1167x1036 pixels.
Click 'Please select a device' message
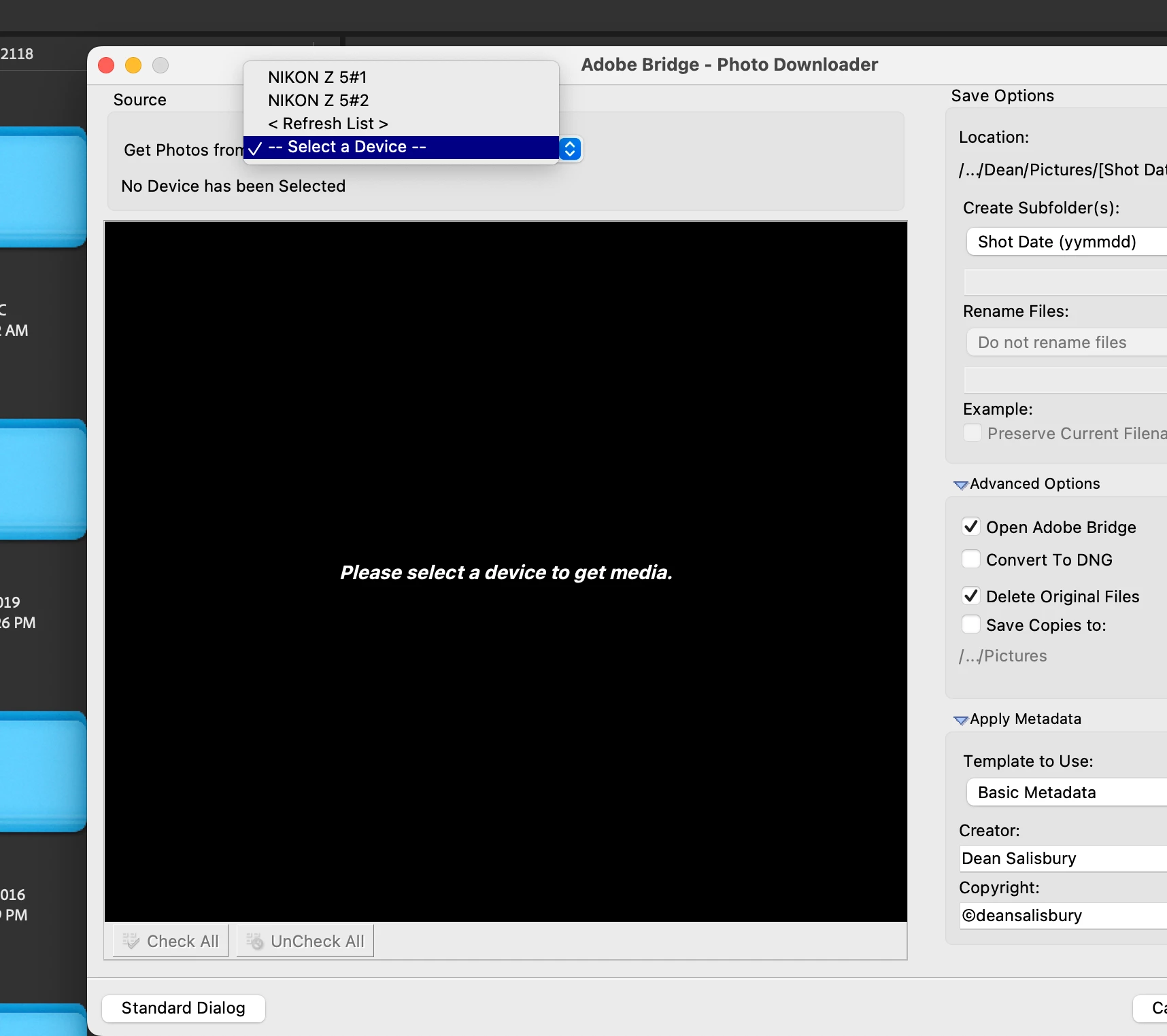(x=506, y=572)
